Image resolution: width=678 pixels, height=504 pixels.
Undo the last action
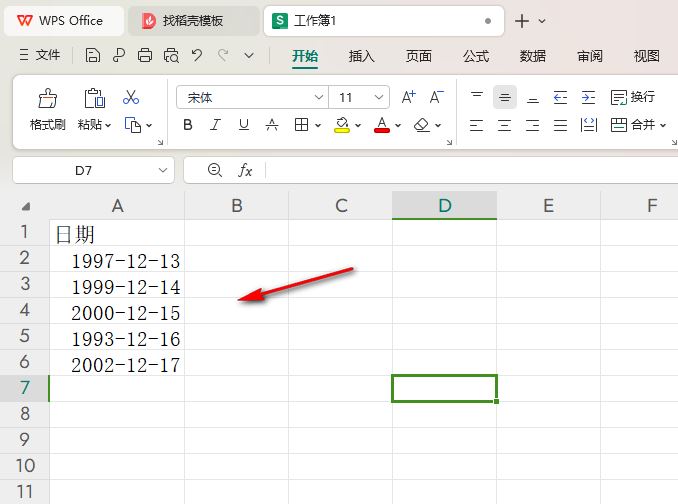tap(197, 55)
